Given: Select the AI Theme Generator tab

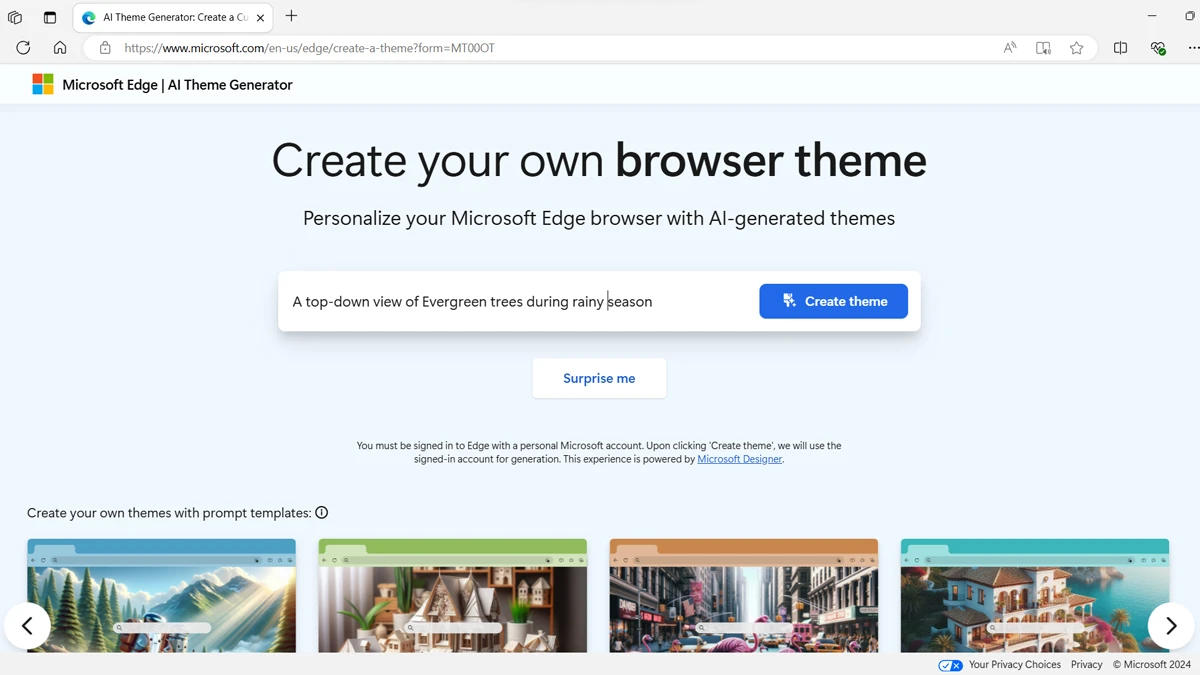Looking at the screenshot, I should coord(172,18).
